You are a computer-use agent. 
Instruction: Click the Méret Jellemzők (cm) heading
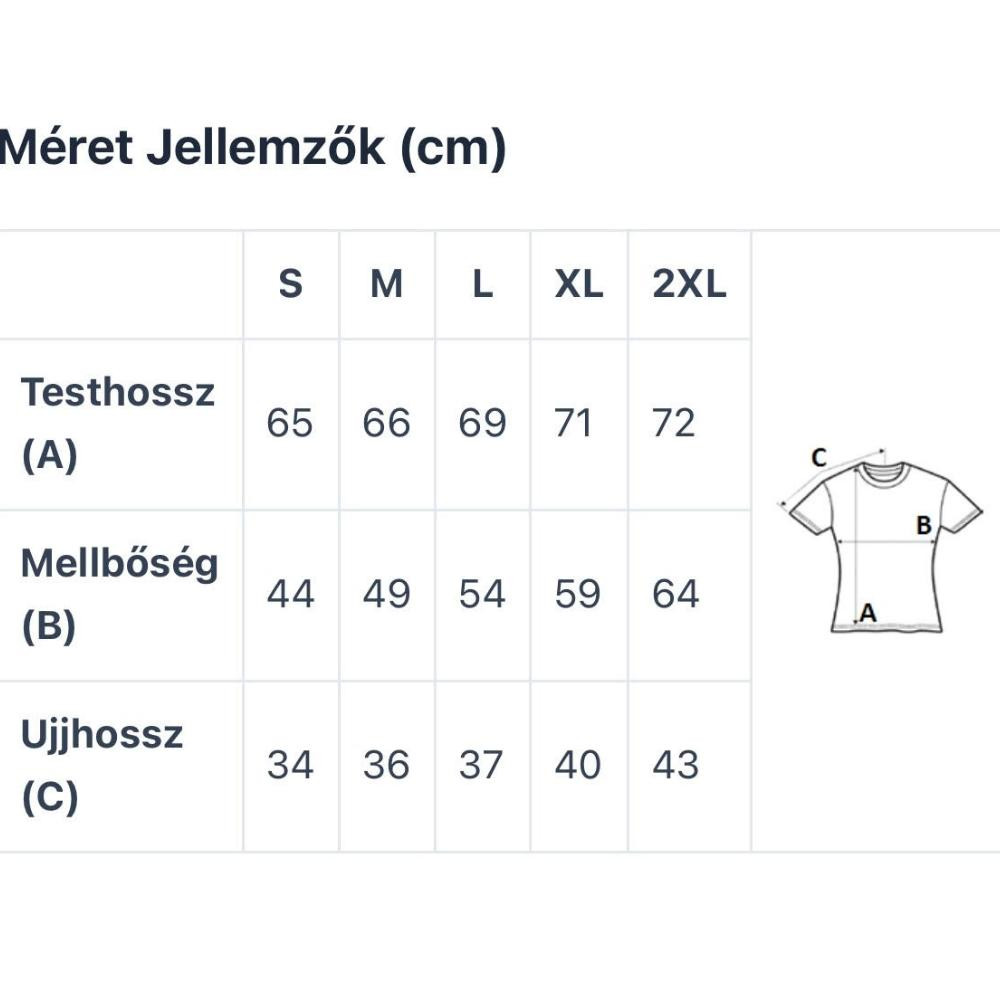[x=253, y=148]
